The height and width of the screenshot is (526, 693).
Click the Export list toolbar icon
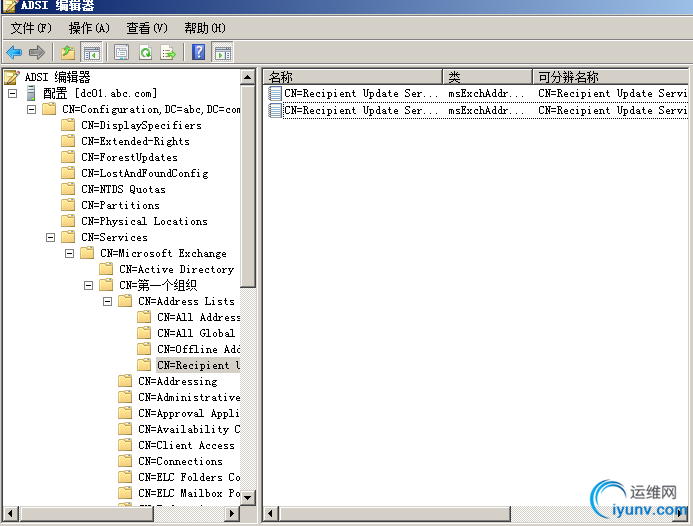coord(168,53)
